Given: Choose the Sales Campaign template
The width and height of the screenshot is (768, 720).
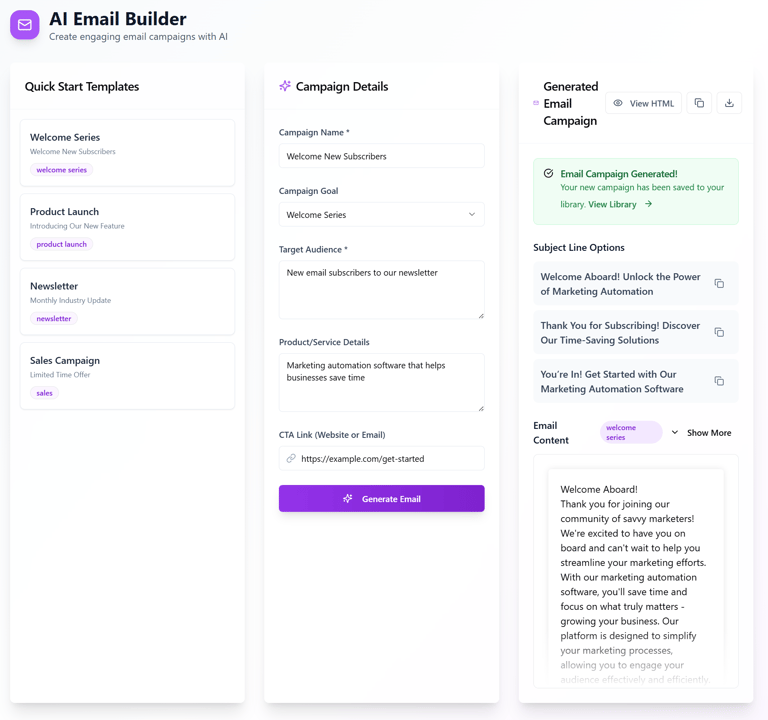Looking at the screenshot, I should tap(127, 376).
